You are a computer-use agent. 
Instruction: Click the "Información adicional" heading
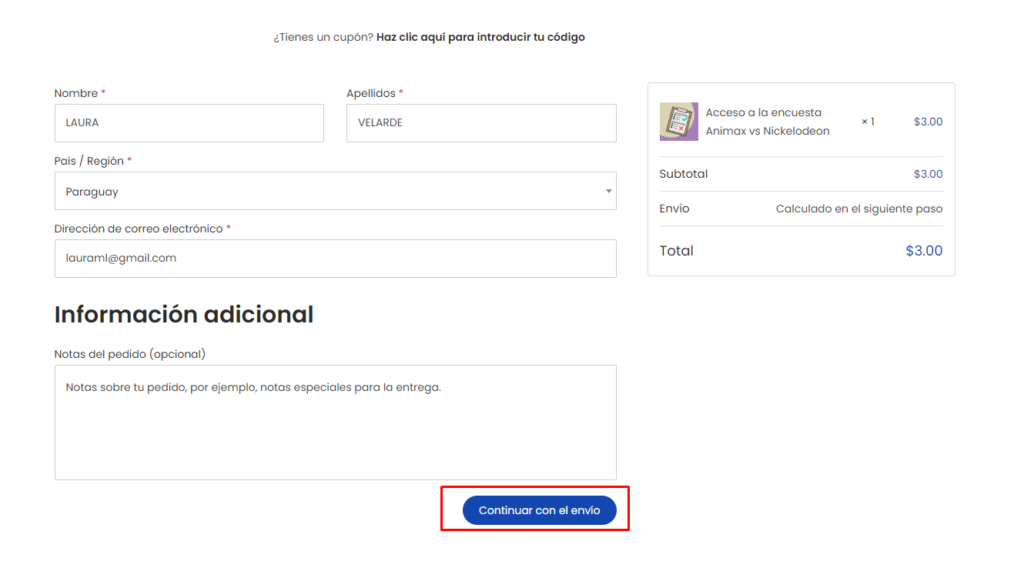point(184,315)
